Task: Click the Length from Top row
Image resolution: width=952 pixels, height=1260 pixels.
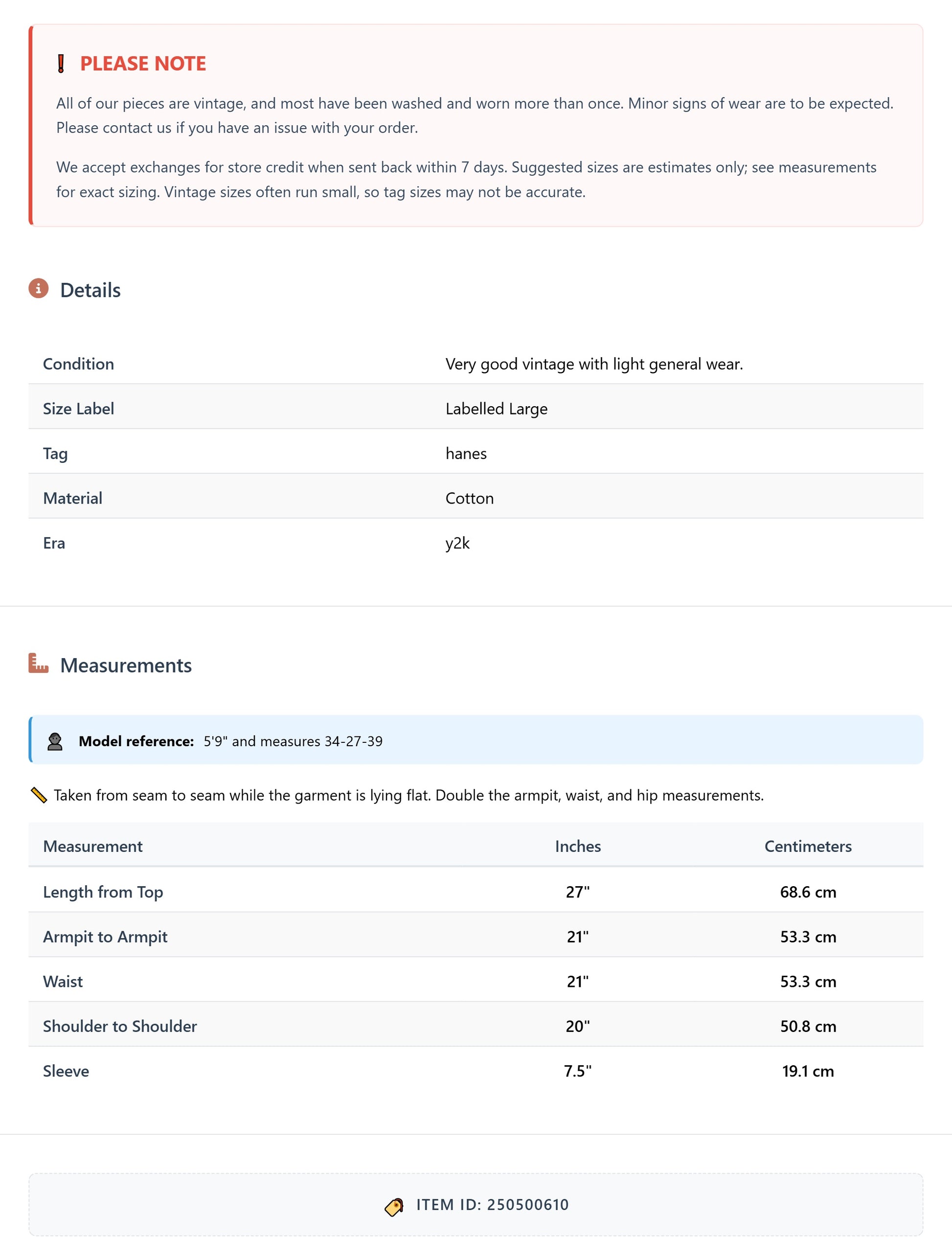Action: (103, 892)
